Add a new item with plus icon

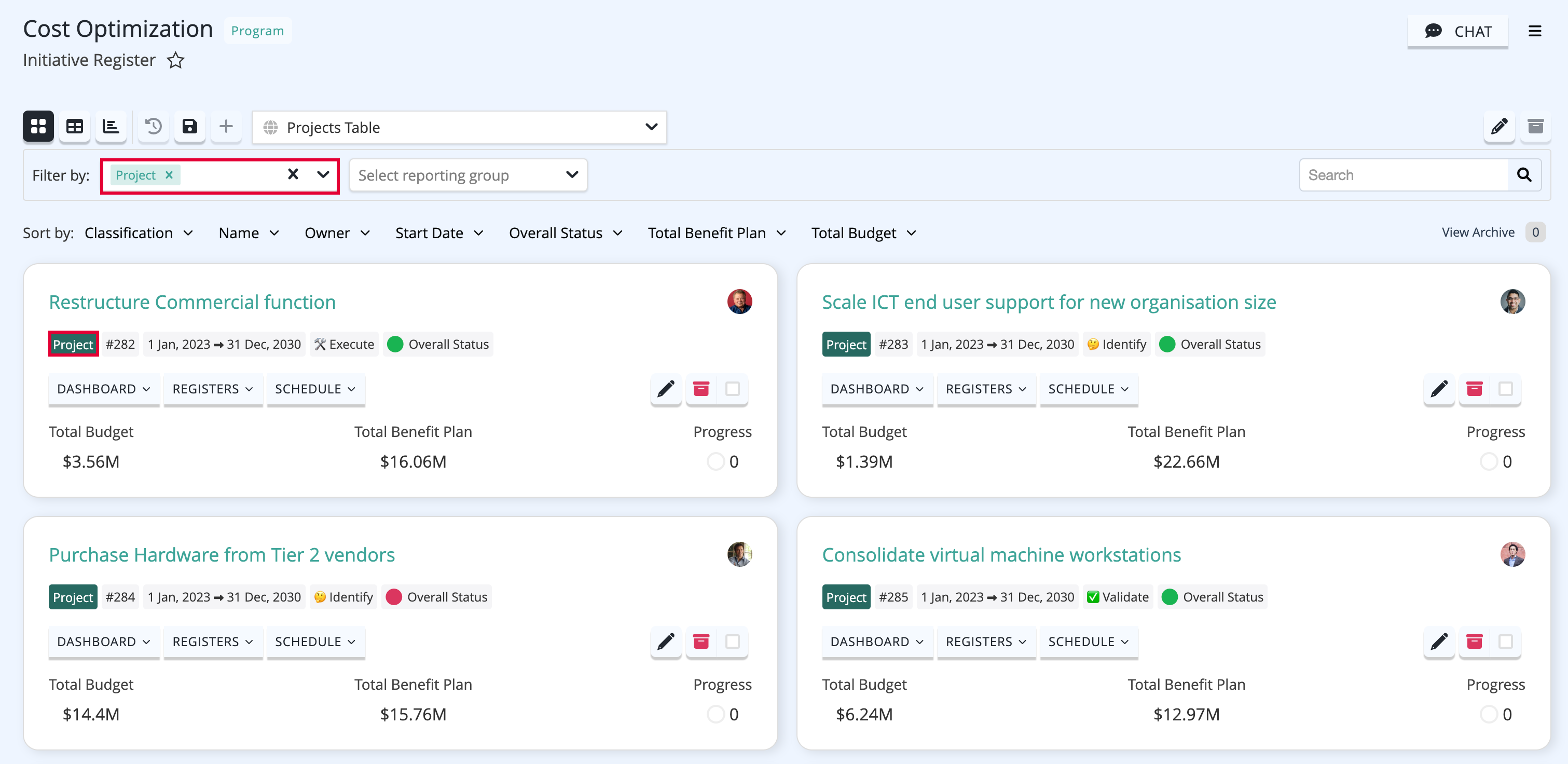pyautogui.click(x=226, y=126)
